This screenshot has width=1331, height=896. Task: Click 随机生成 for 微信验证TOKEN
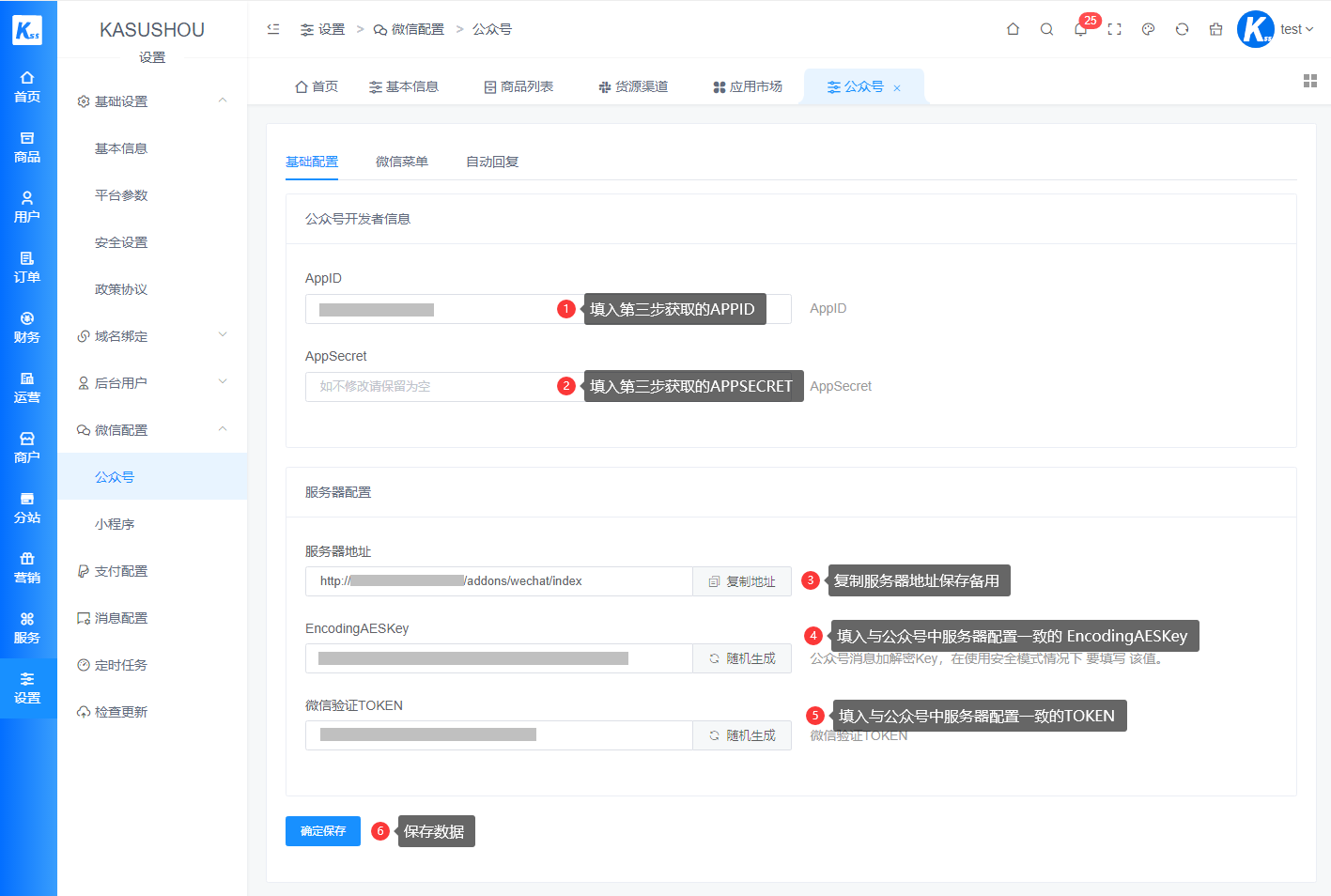[742, 735]
